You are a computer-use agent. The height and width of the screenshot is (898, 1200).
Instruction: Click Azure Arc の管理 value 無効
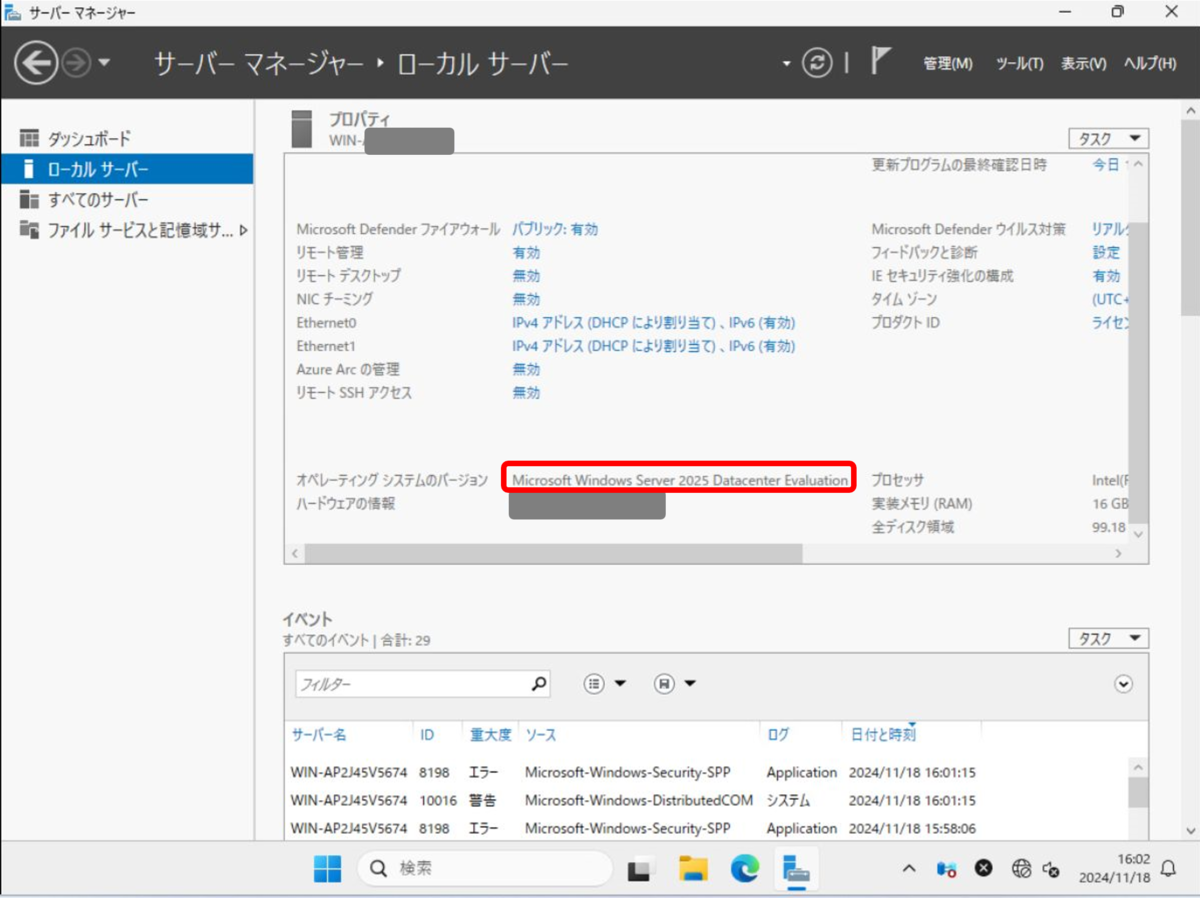point(526,369)
